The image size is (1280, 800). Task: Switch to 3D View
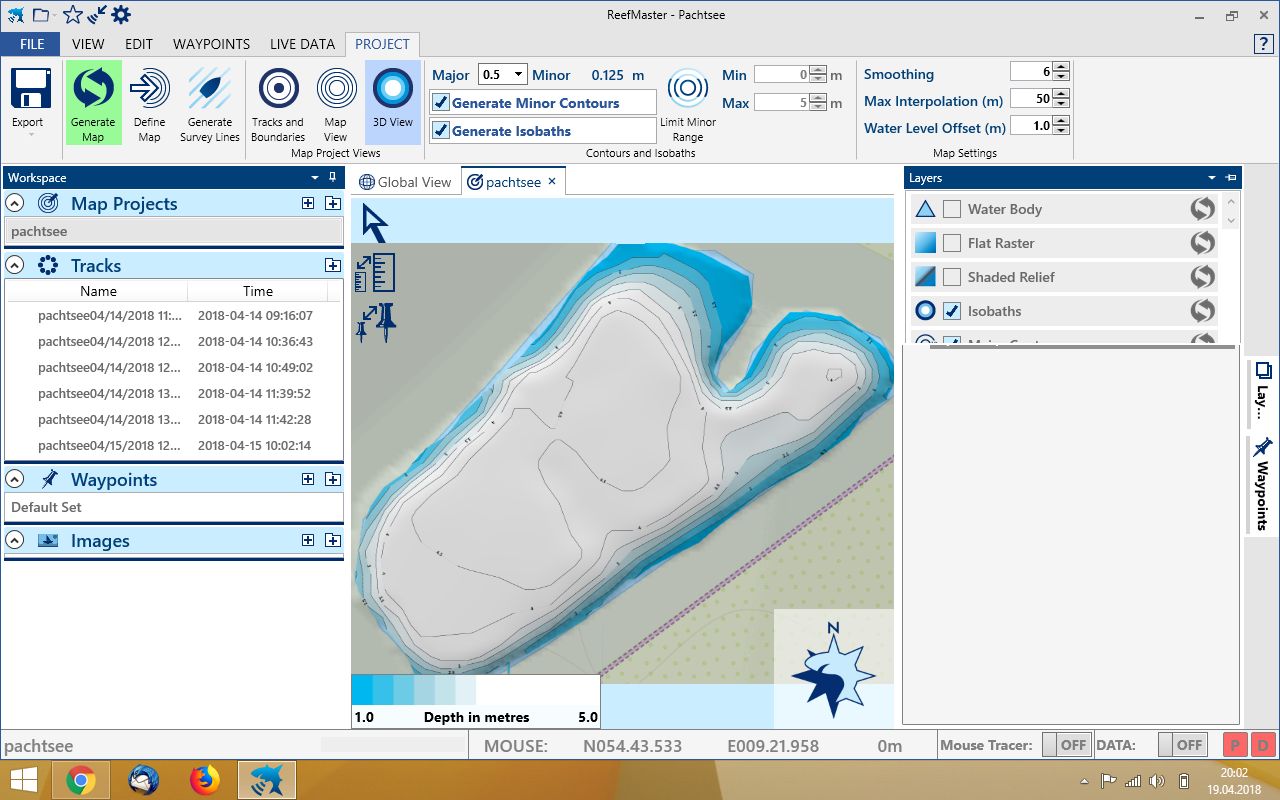pyautogui.click(x=392, y=90)
